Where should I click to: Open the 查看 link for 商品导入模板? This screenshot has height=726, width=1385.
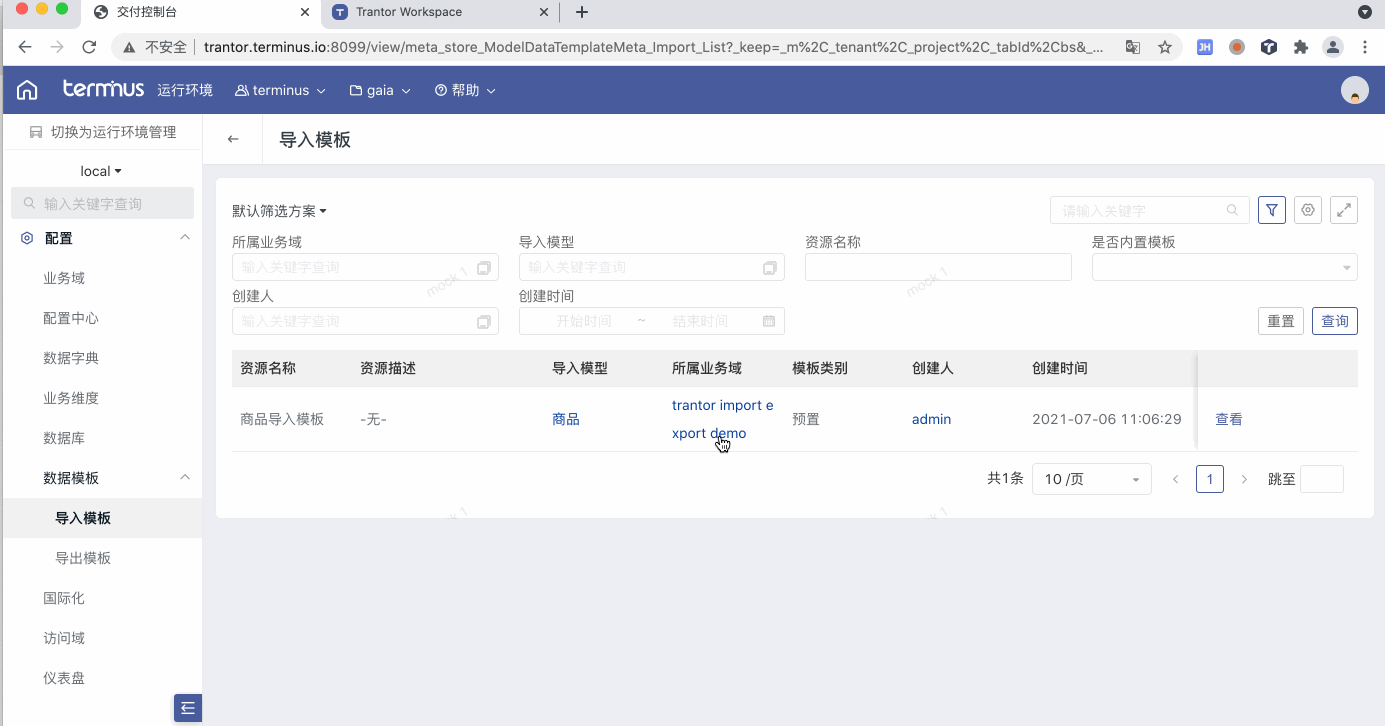click(x=1228, y=419)
